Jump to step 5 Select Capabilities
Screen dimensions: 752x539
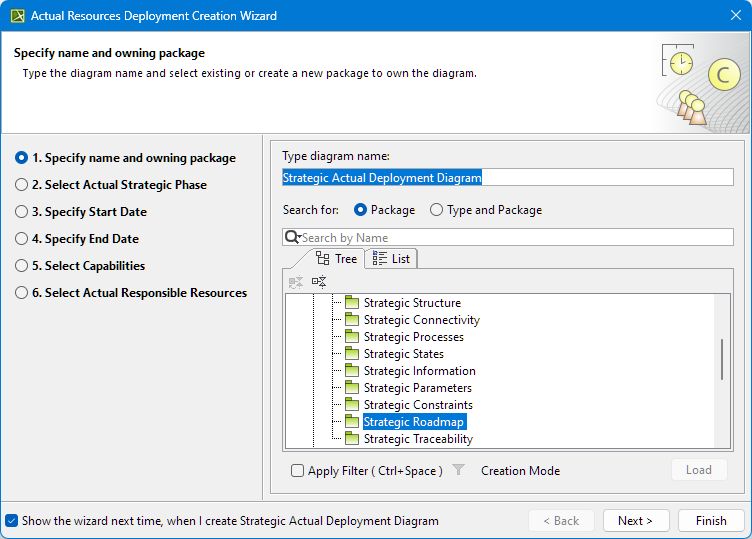(x=22, y=266)
